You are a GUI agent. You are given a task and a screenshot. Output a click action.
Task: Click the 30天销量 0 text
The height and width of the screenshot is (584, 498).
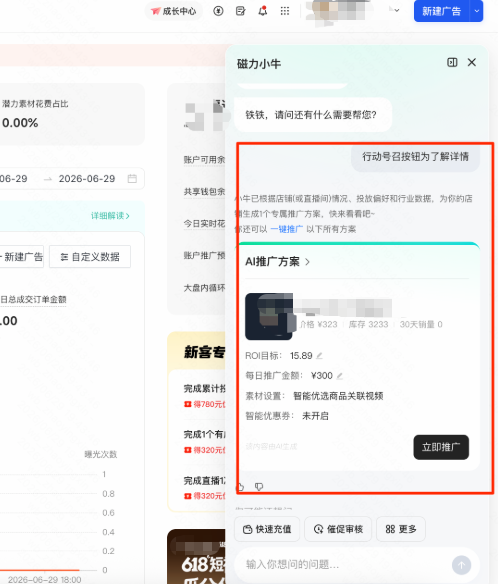421,324
